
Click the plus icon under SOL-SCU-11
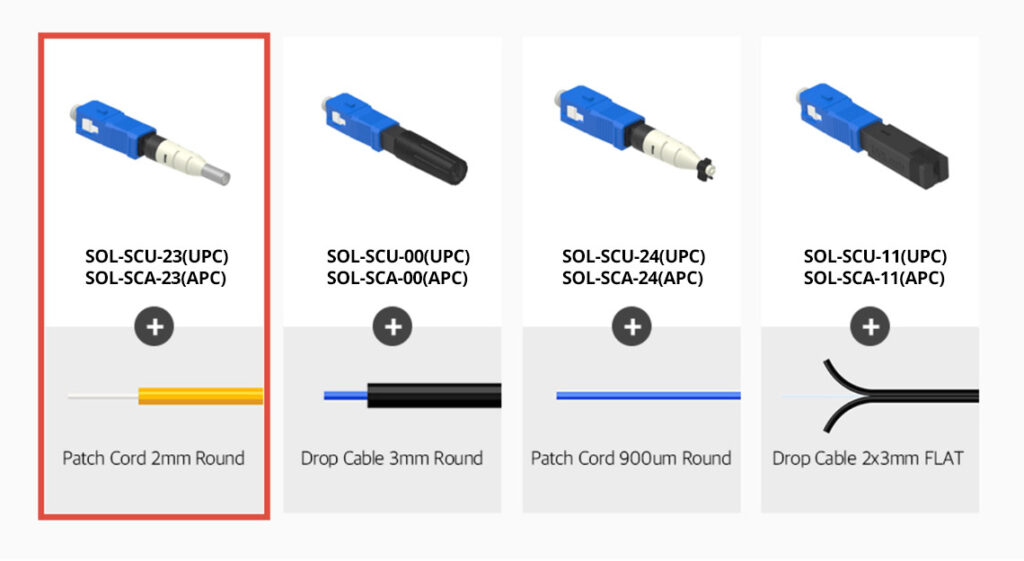871,326
